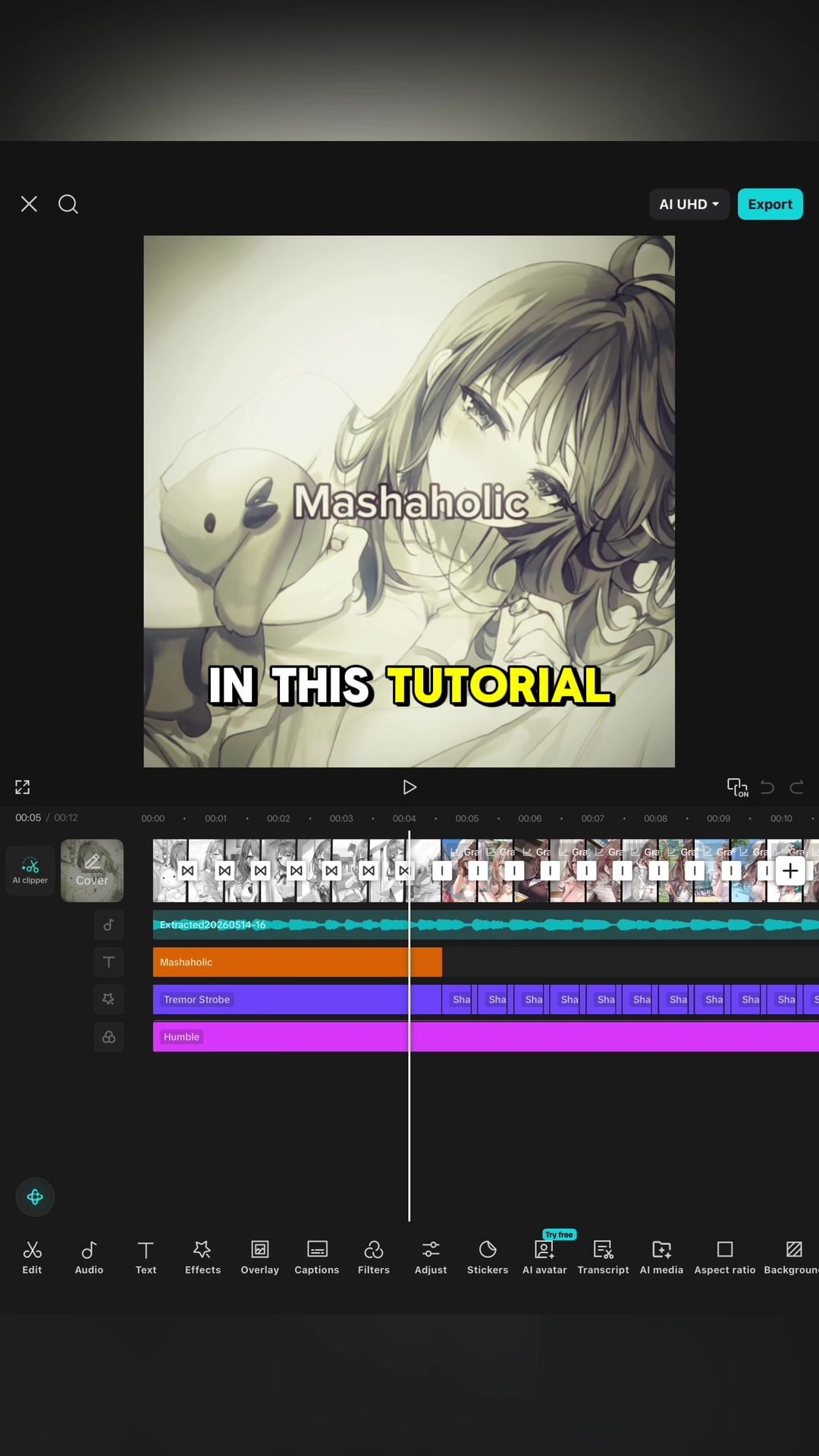819x1456 pixels.
Task: Select the audio track icon
Action: coord(108,924)
